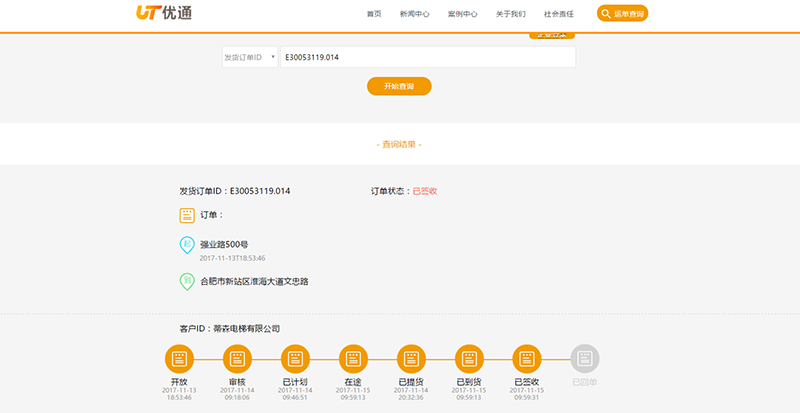
Task: Go to 新闻中心 in the navigation
Action: [x=414, y=14]
